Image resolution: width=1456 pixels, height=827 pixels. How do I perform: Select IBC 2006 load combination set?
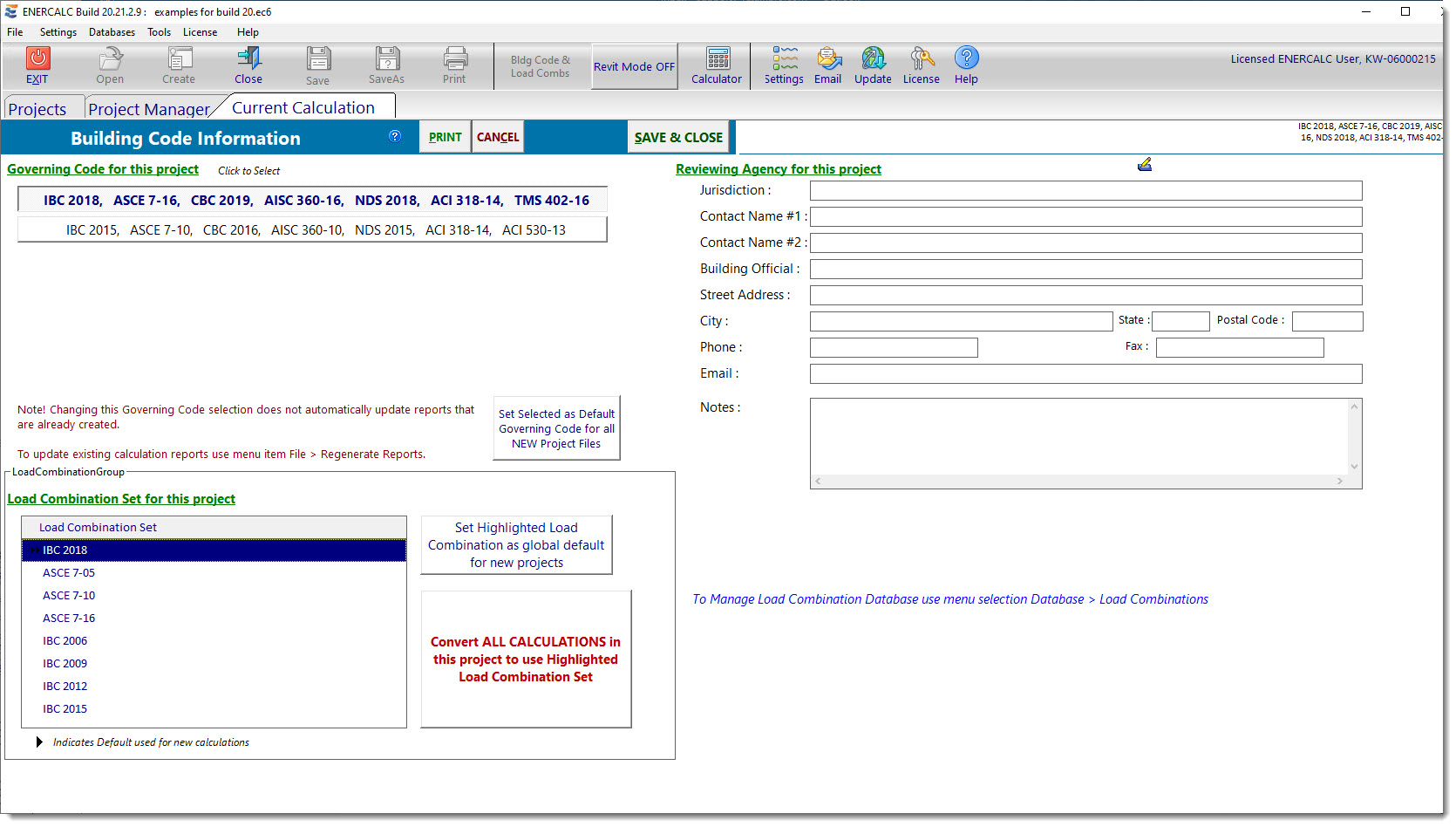click(214, 640)
